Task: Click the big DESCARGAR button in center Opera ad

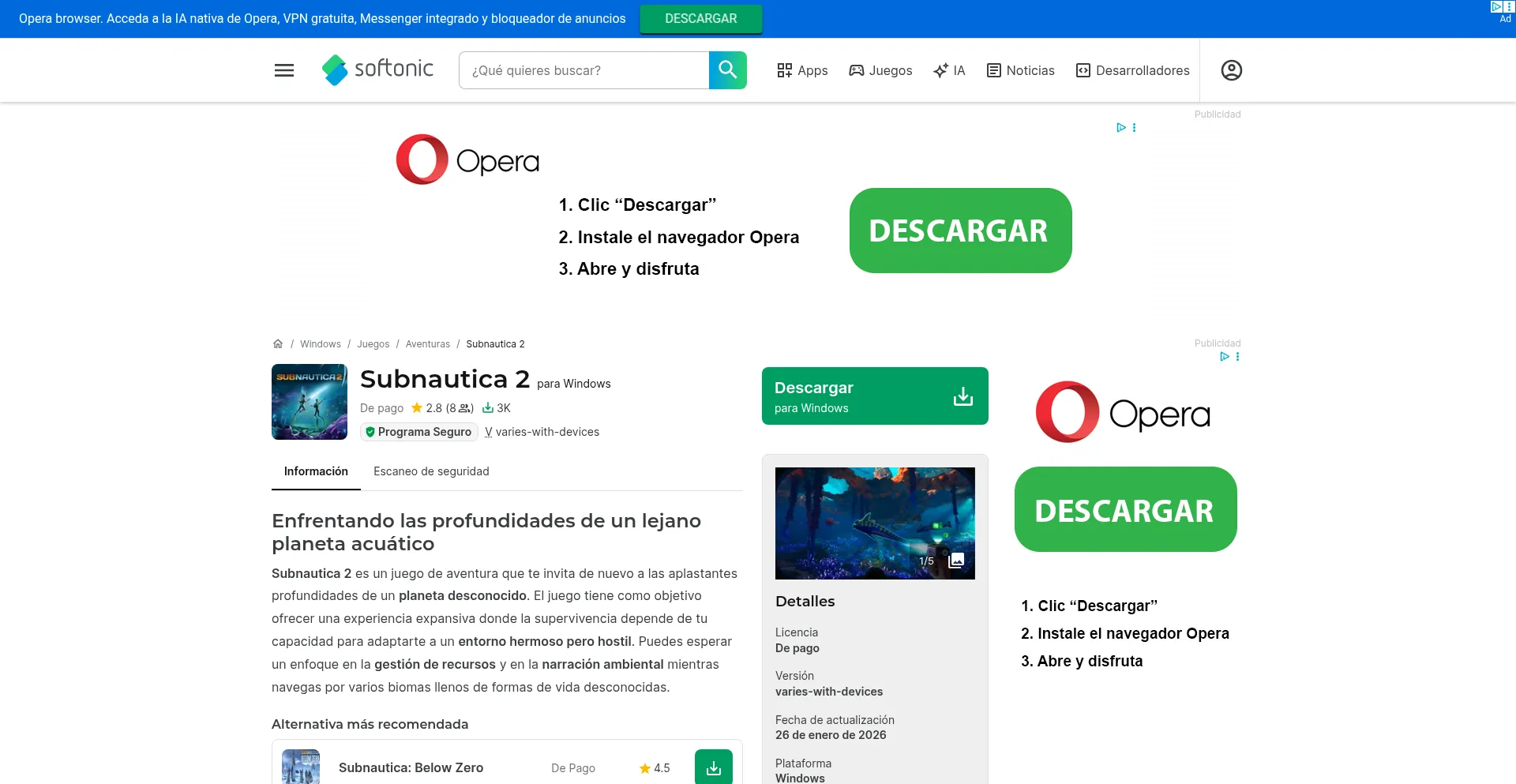Action: coord(961,231)
